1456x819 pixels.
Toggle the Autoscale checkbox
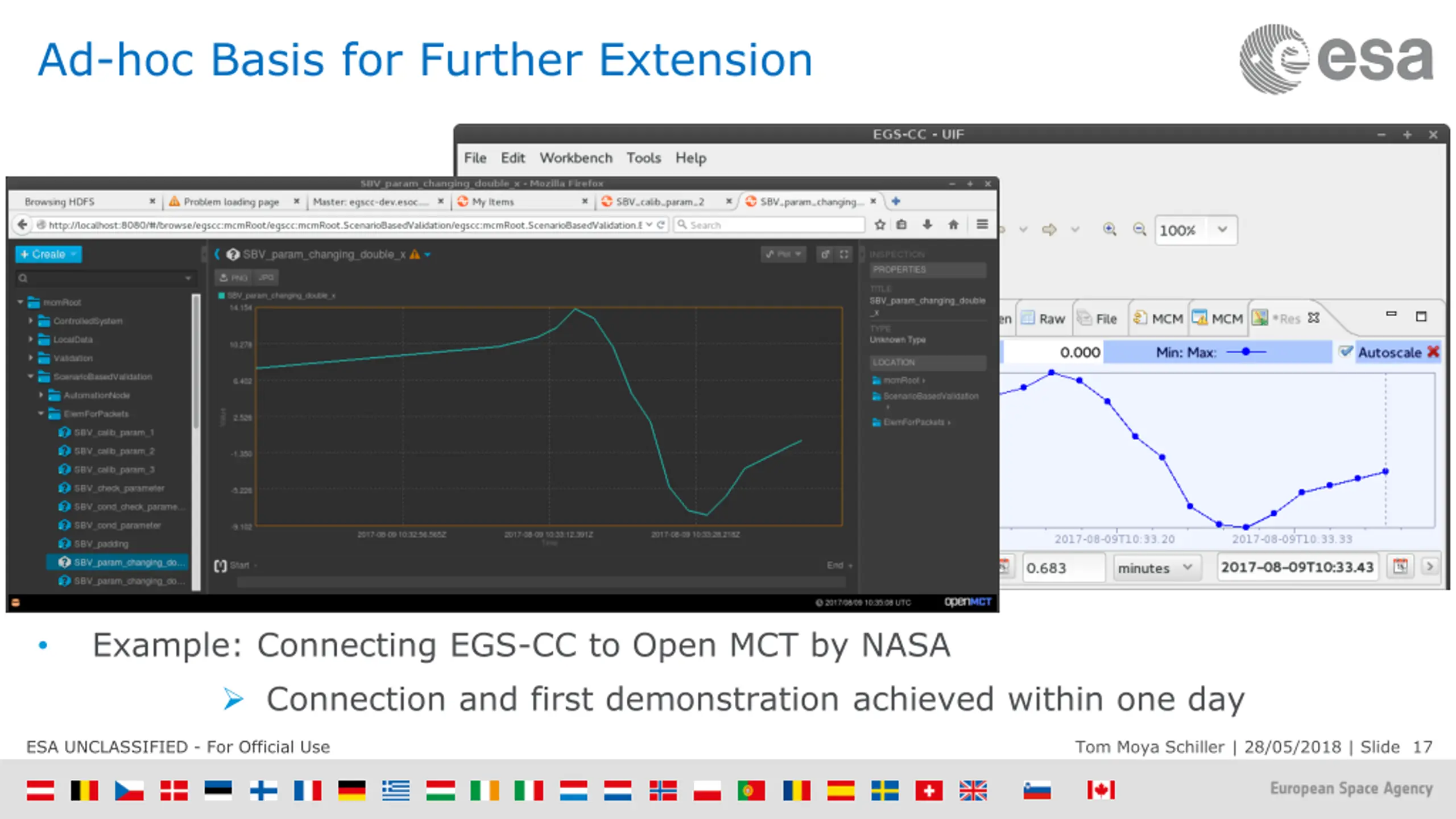1346,352
